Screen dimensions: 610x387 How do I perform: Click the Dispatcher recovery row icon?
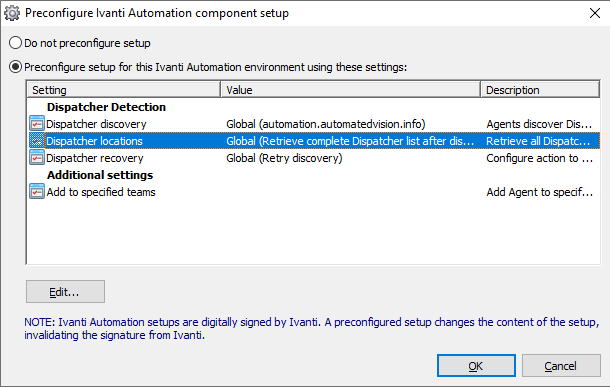(37, 158)
